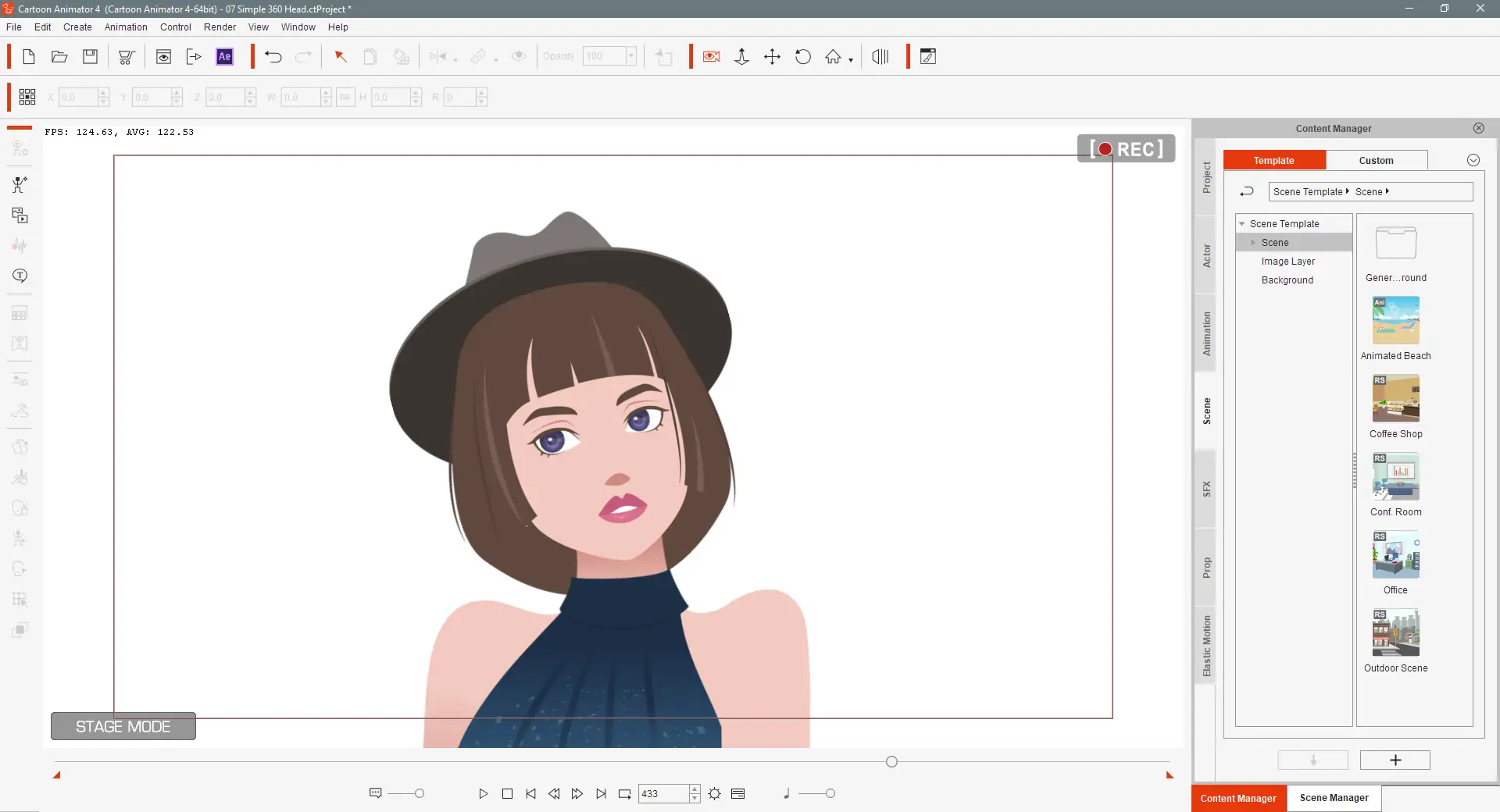
Task: Open the Animation menu
Action: pyautogui.click(x=126, y=27)
